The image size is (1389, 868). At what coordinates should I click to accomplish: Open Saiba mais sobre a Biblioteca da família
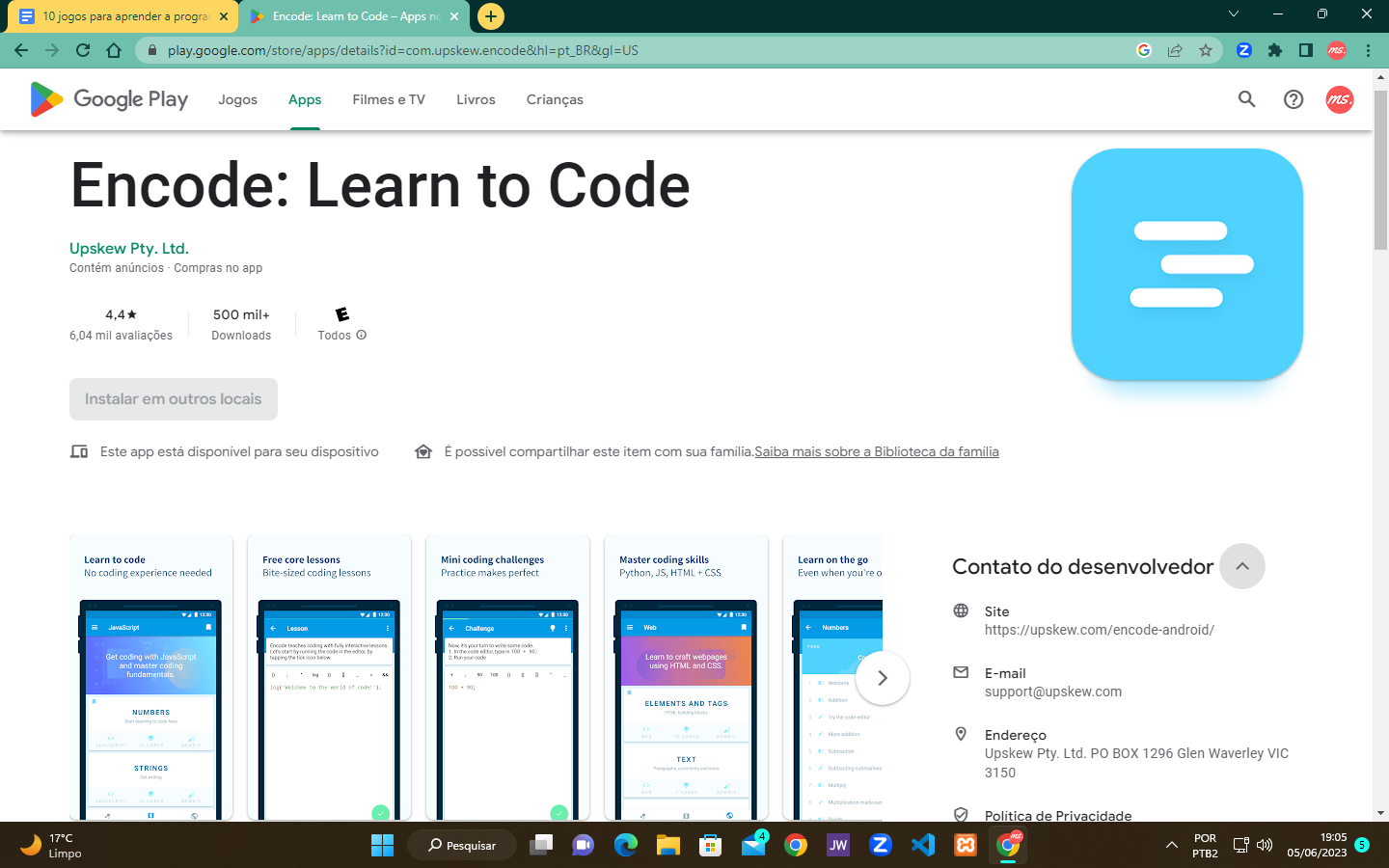click(x=877, y=451)
